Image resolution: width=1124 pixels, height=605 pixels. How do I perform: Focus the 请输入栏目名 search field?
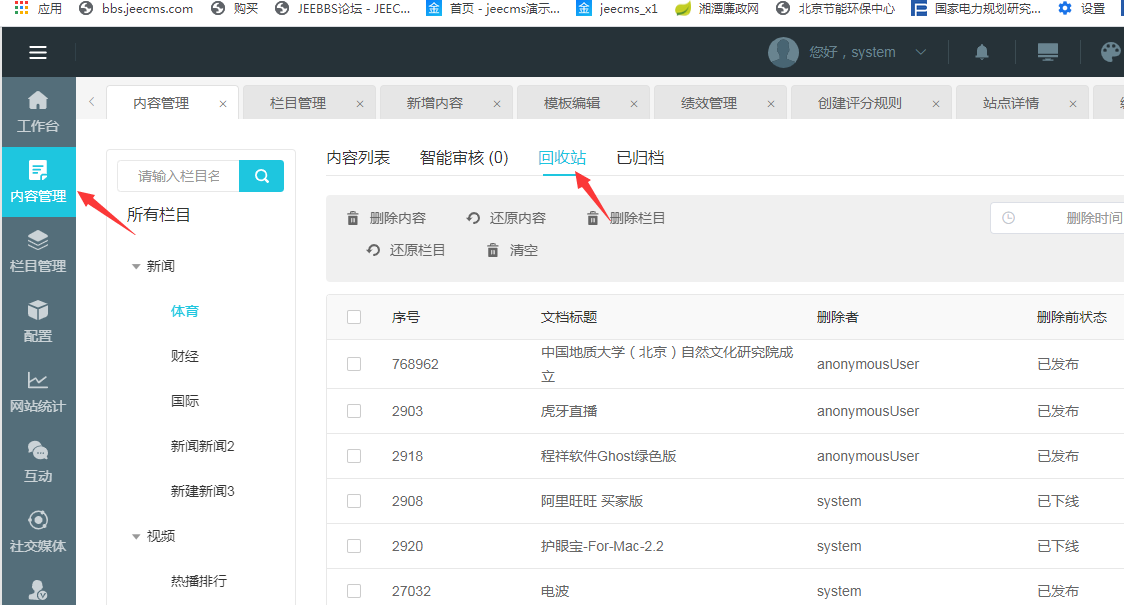click(178, 176)
